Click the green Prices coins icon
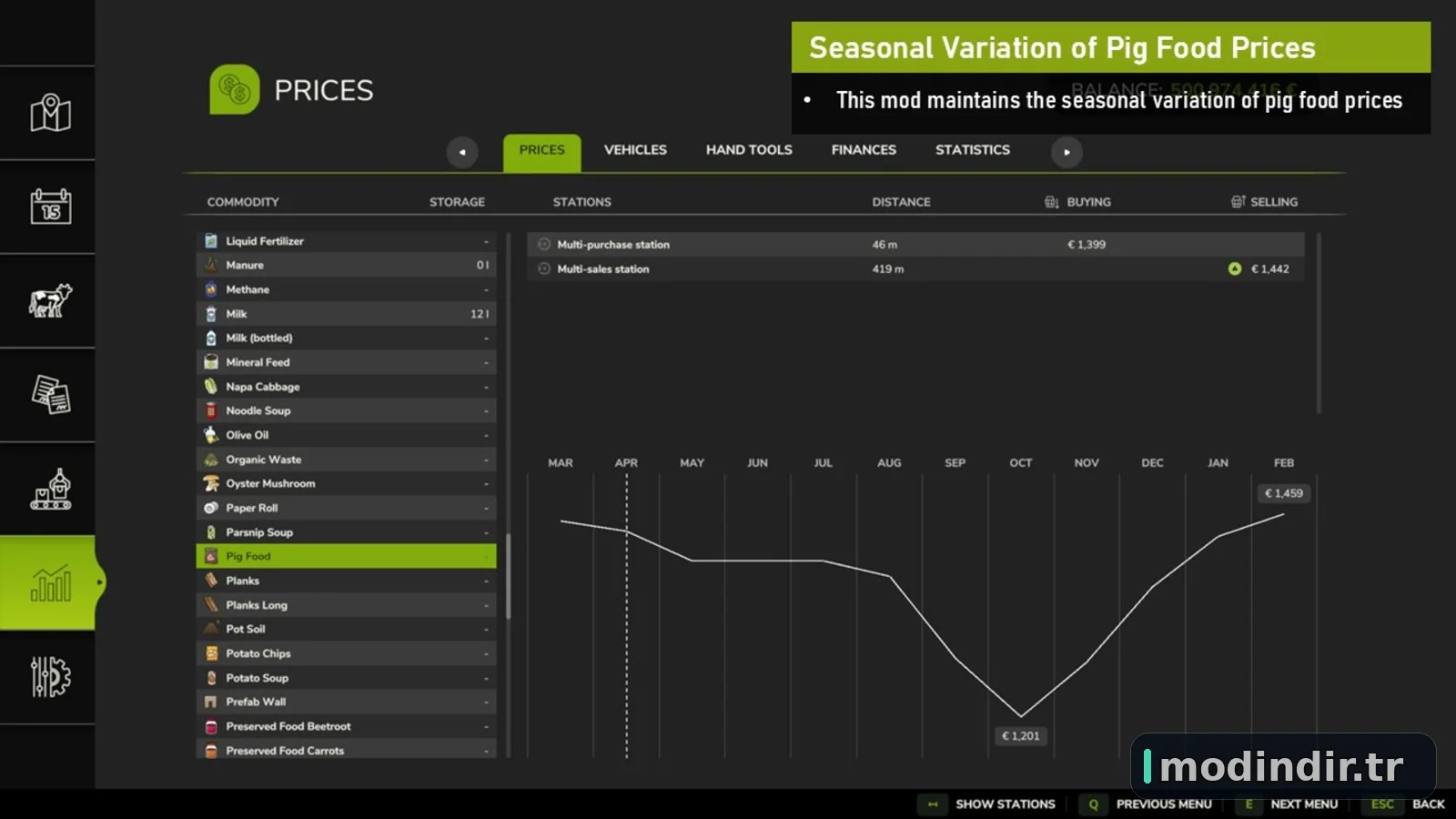Image resolution: width=1456 pixels, height=819 pixels. (234, 89)
